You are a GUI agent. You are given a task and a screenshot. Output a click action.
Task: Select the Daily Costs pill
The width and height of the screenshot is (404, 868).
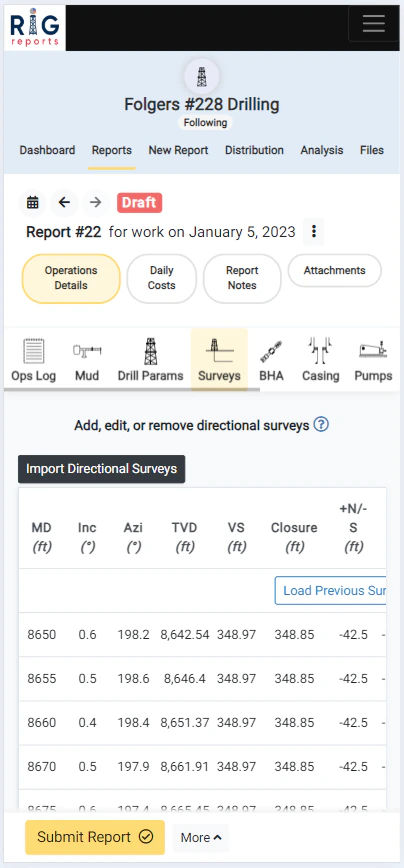[x=162, y=278]
